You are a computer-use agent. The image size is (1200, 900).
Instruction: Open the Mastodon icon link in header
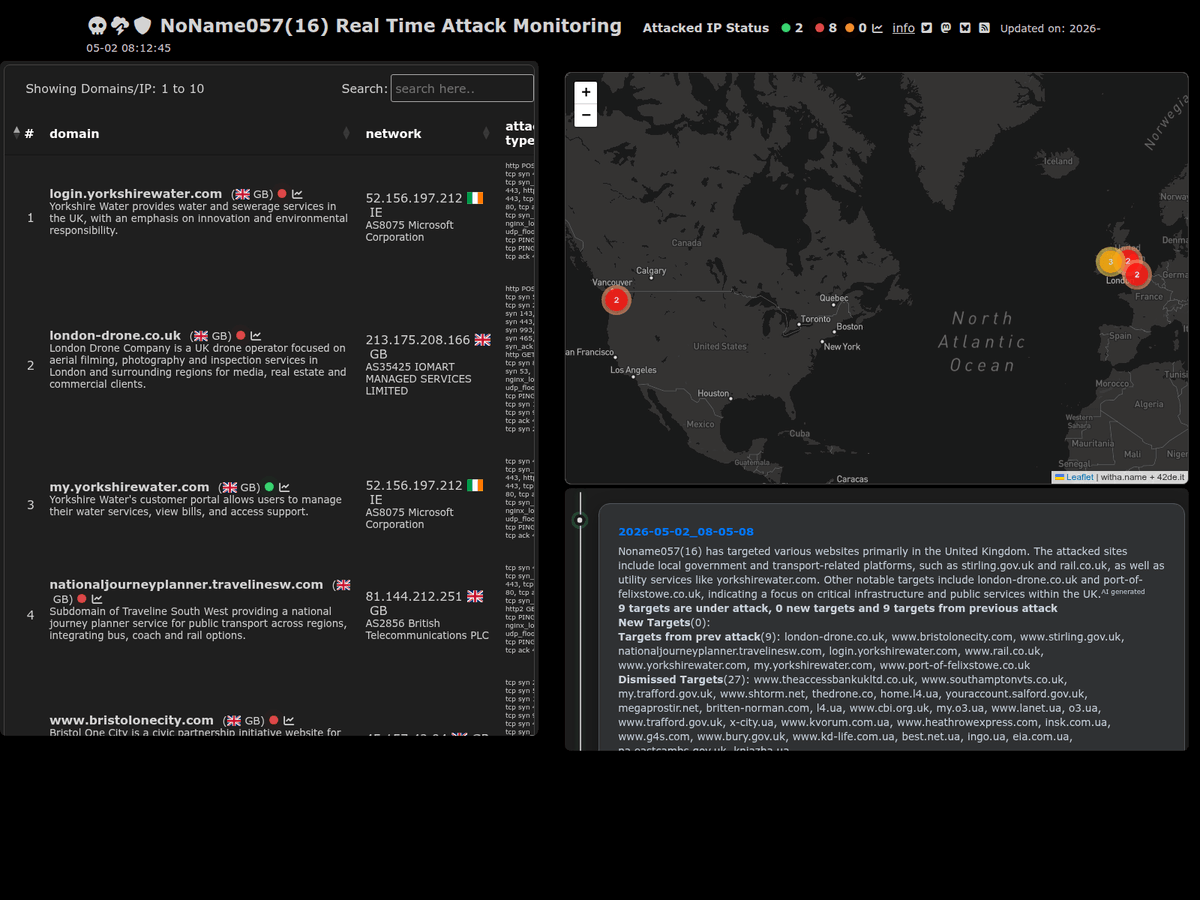(946, 28)
